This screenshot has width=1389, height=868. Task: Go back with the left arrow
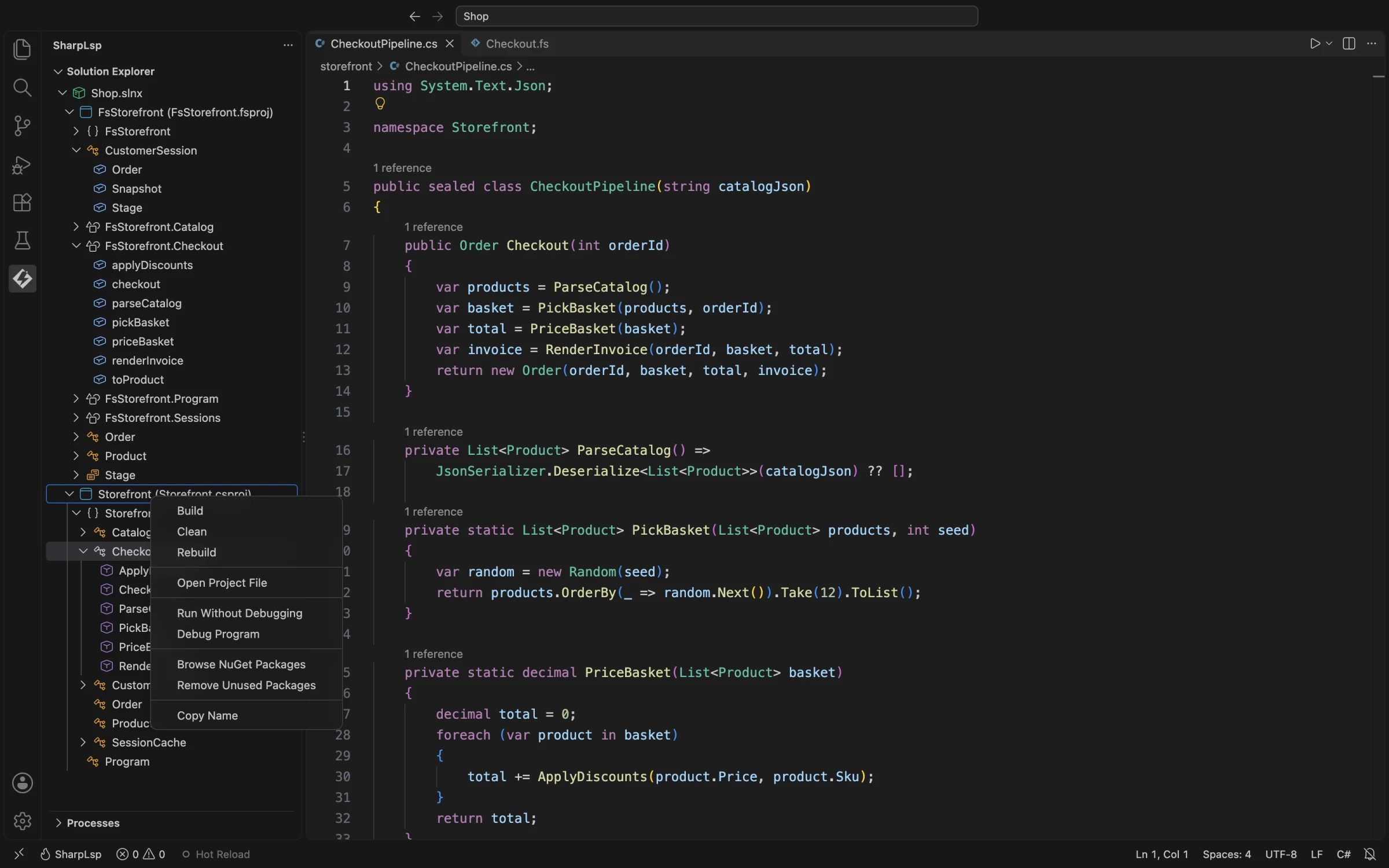pyautogui.click(x=414, y=16)
